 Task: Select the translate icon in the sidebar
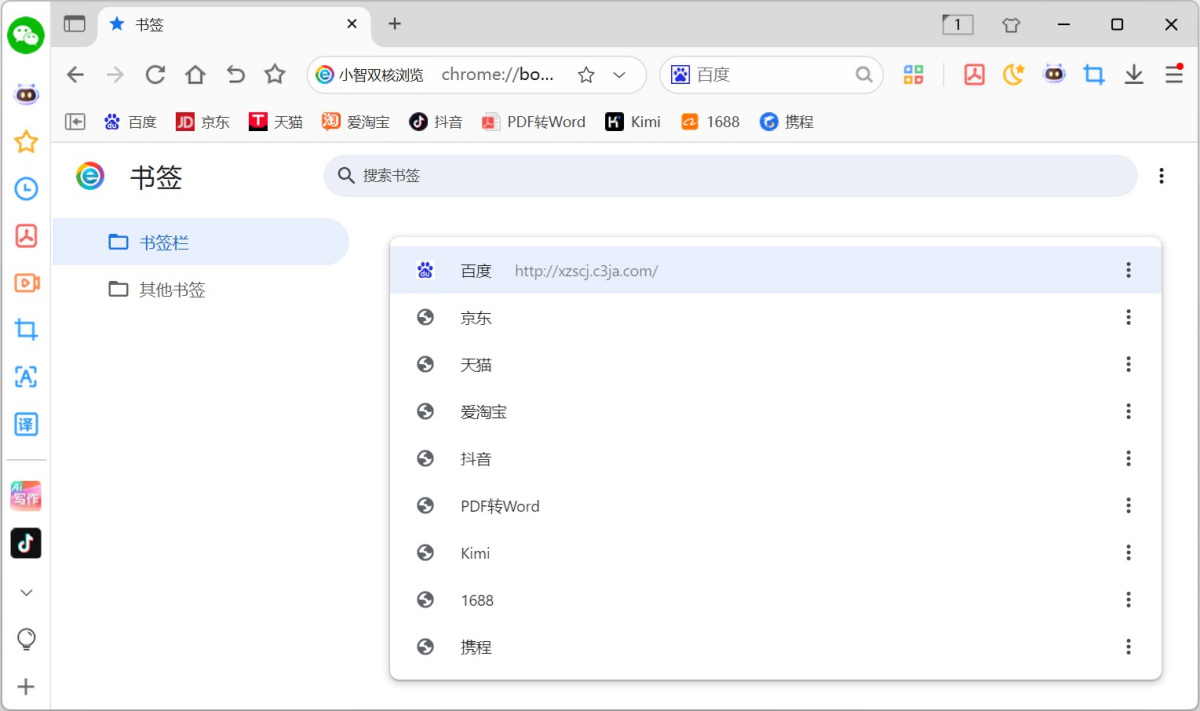click(25, 424)
